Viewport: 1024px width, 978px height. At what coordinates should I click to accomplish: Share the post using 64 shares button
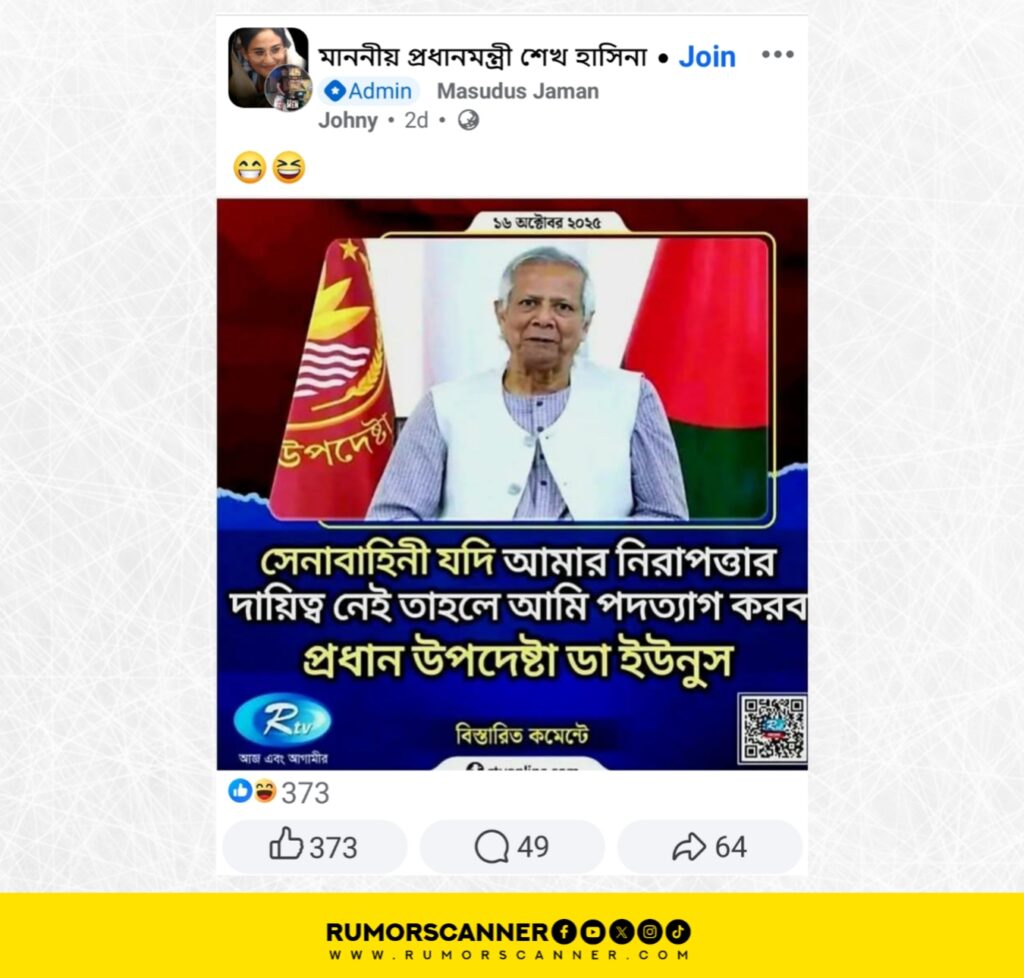(710, 847)
